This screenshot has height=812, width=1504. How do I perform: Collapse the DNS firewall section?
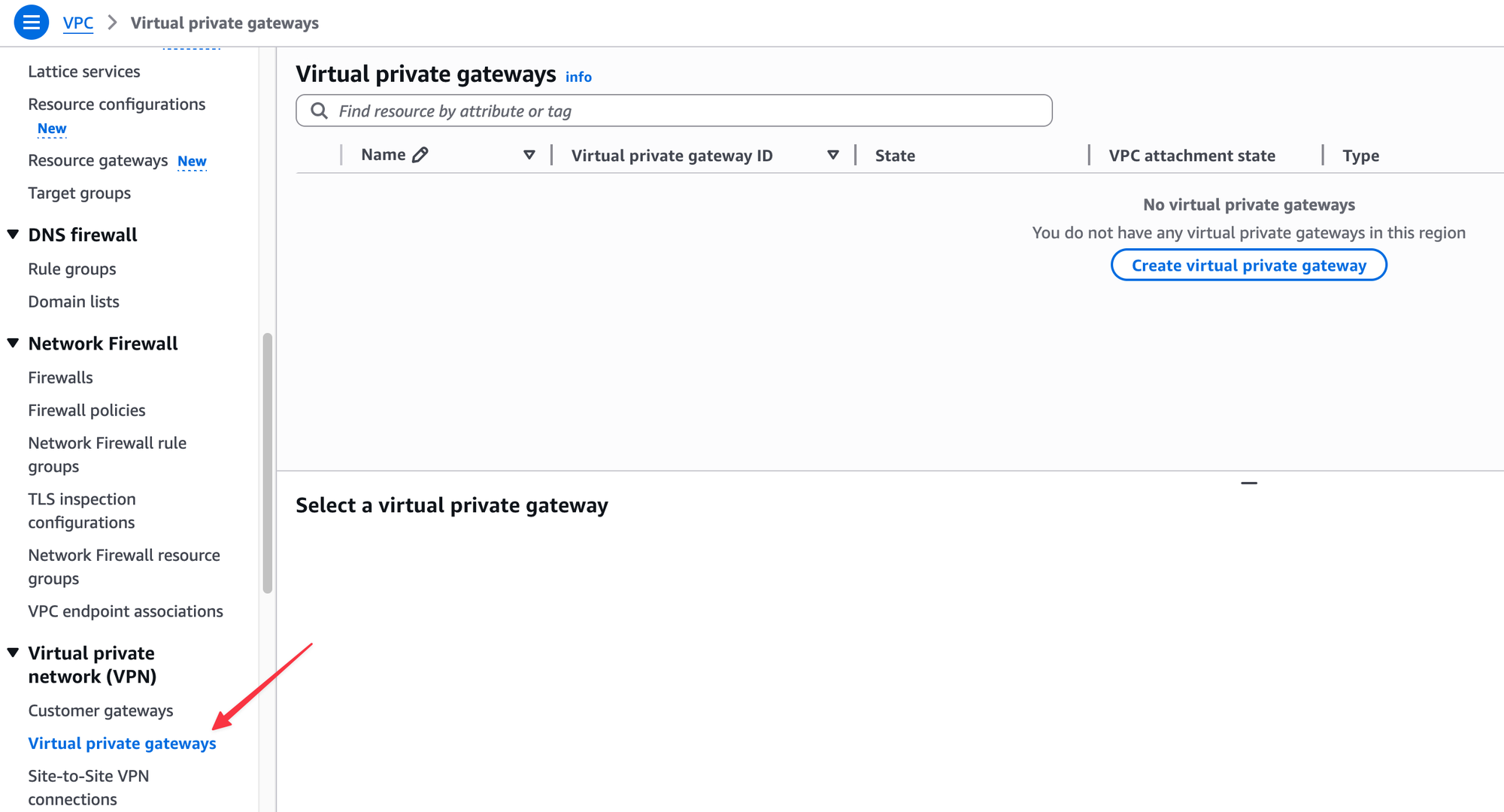(x=13, y=235)
